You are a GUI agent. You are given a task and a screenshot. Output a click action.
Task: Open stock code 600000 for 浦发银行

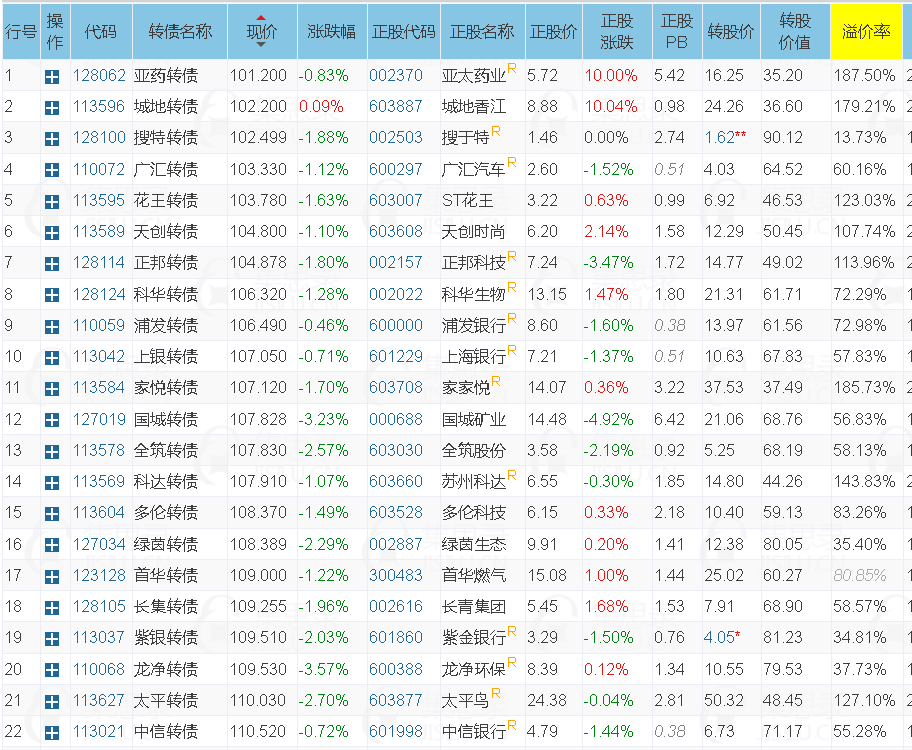coord(396,325)
